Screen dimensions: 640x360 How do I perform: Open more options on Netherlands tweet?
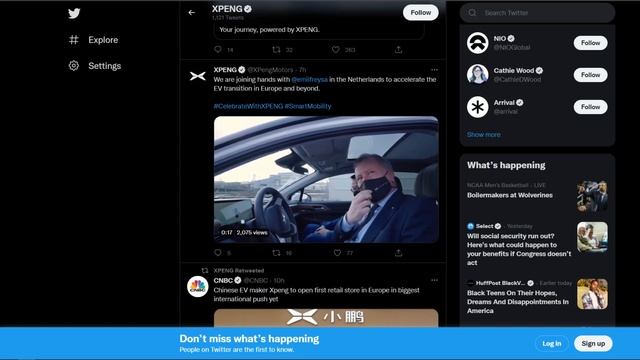(434, 70)
